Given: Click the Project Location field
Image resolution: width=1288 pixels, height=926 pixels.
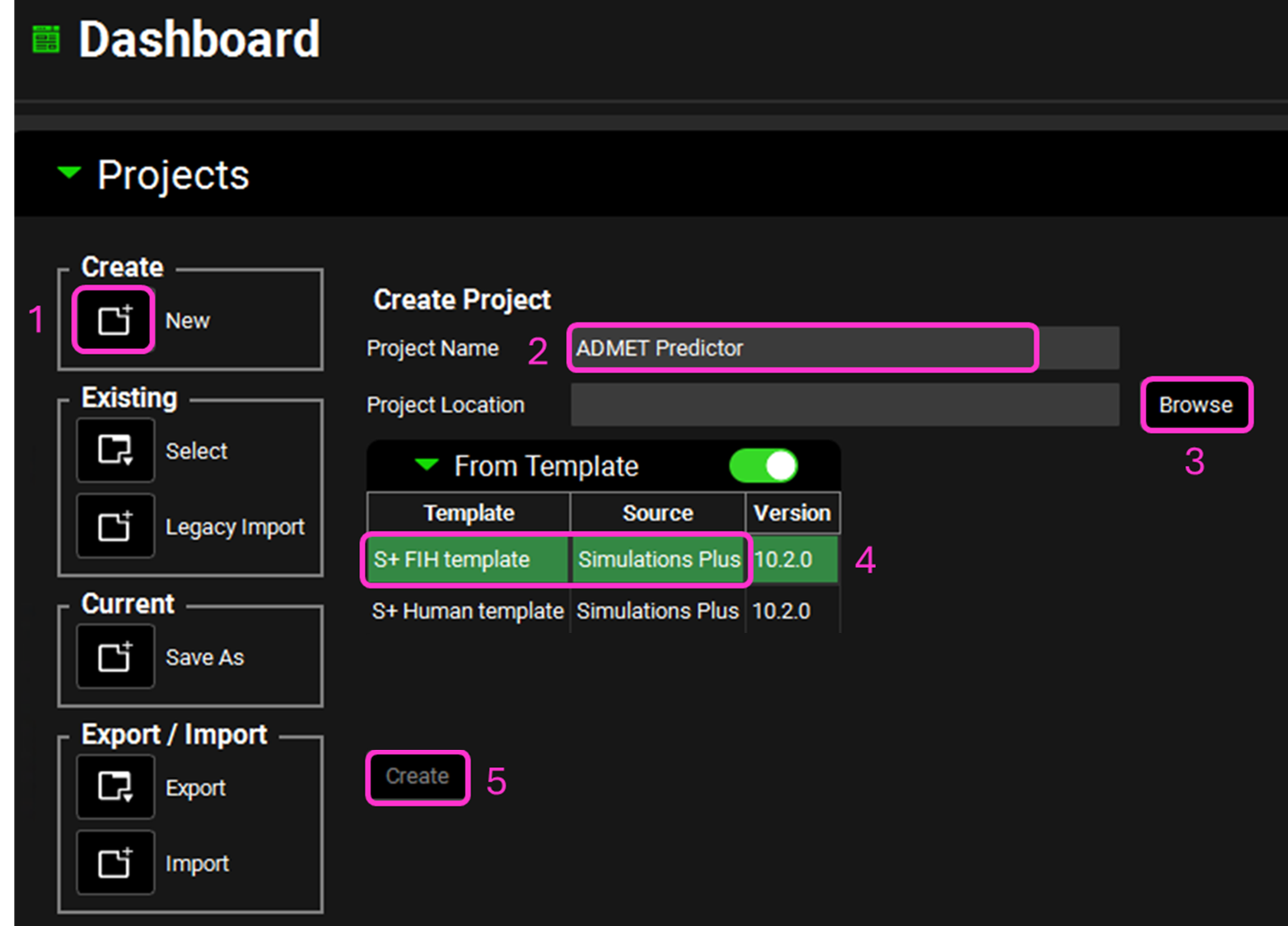Looking at the screenshot, I should pos(844,405).
